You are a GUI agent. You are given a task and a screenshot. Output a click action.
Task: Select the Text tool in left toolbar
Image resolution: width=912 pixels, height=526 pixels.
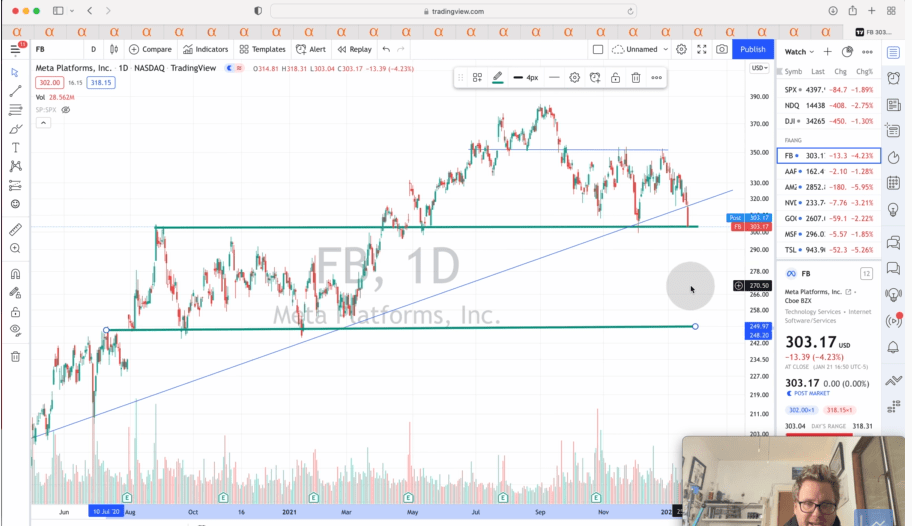(15, 147)
